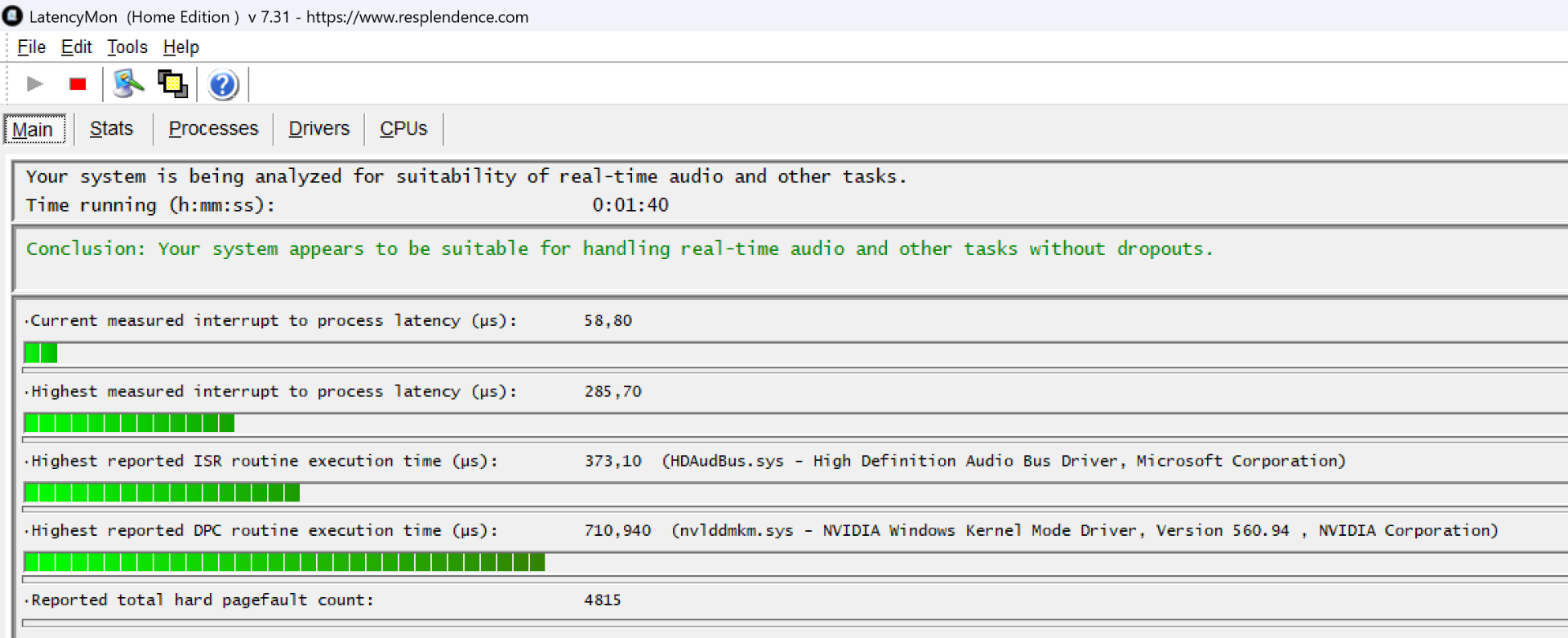Open the Processes tab
Screen dimensions: 1568x638
click(213, 129)
